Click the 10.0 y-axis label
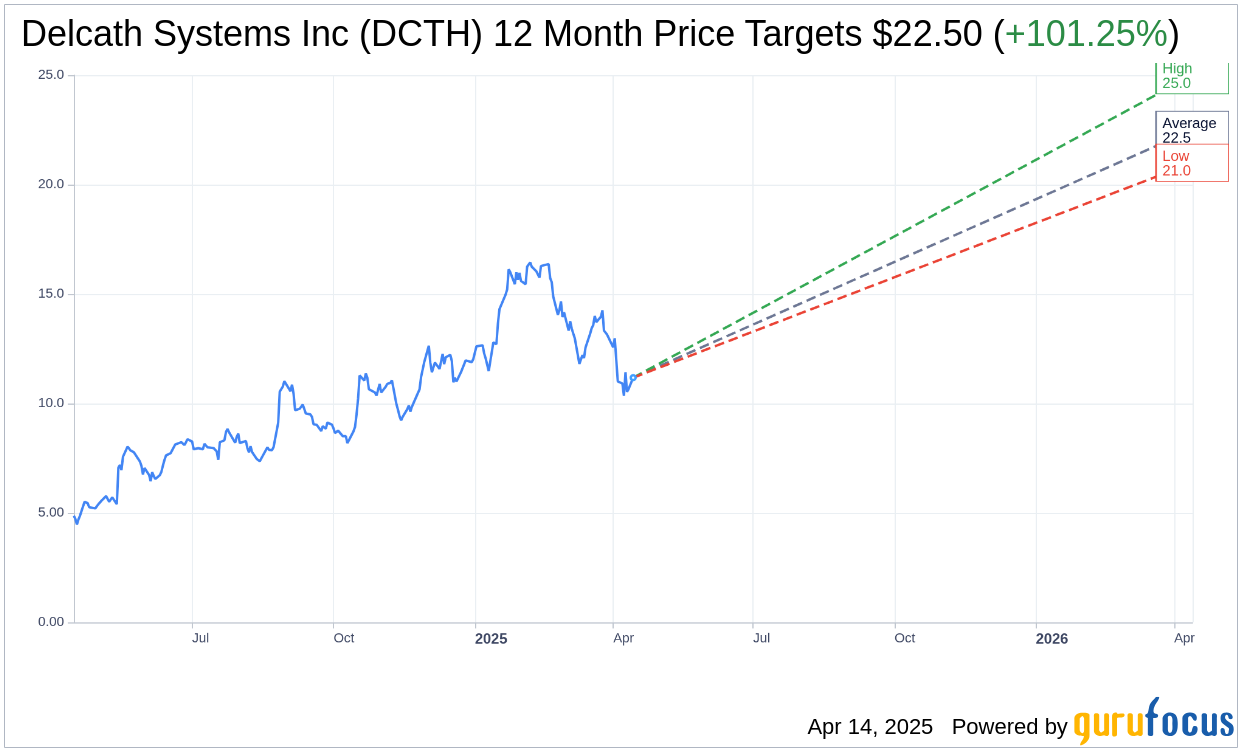This screenshot has height=752, width=1242. pos(51,403)
